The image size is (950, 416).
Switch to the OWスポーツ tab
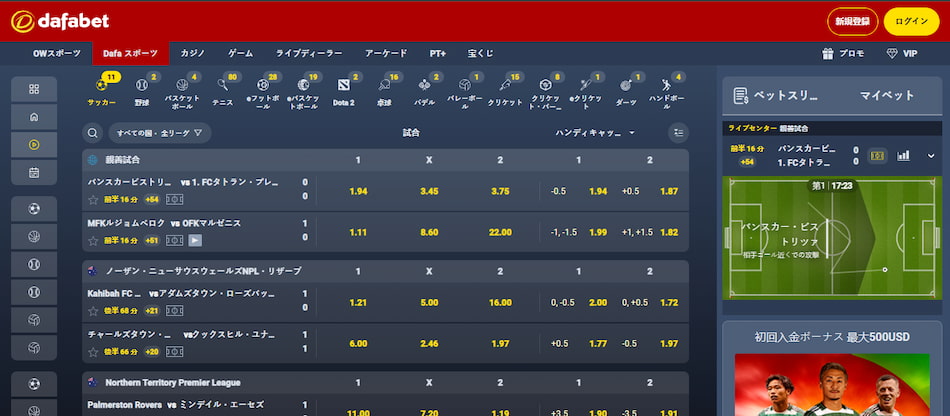click(x=57, y=53)
